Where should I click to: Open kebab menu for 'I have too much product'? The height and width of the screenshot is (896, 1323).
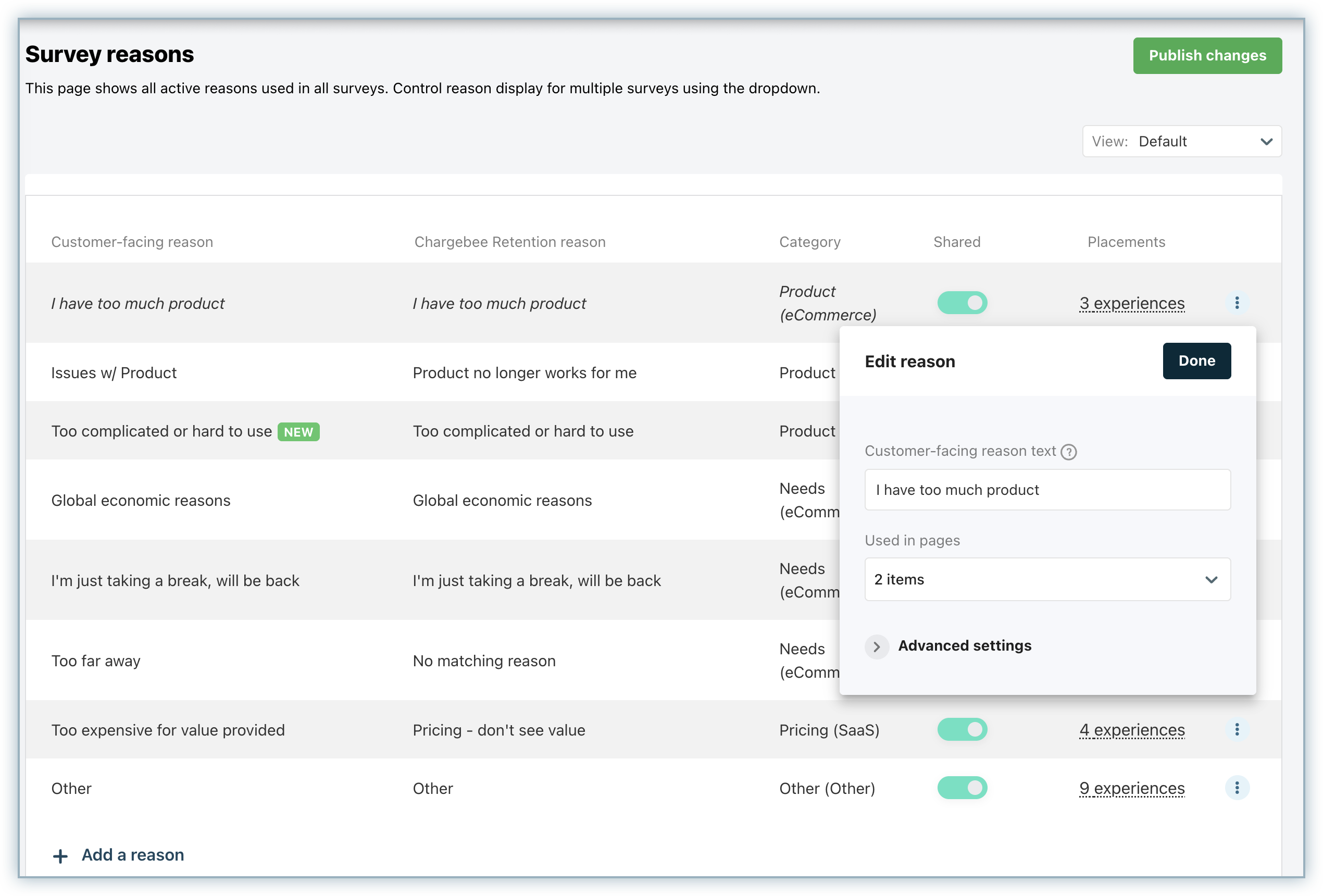(x=1237, y=303)
